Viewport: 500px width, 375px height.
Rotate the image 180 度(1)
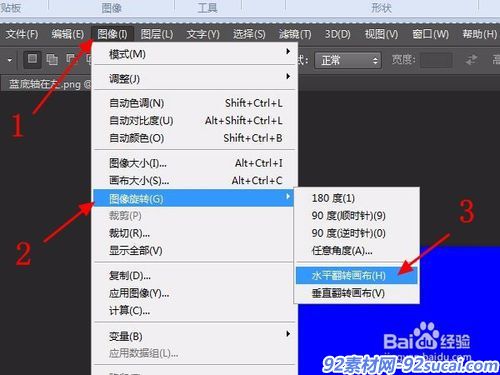(357, 198)
